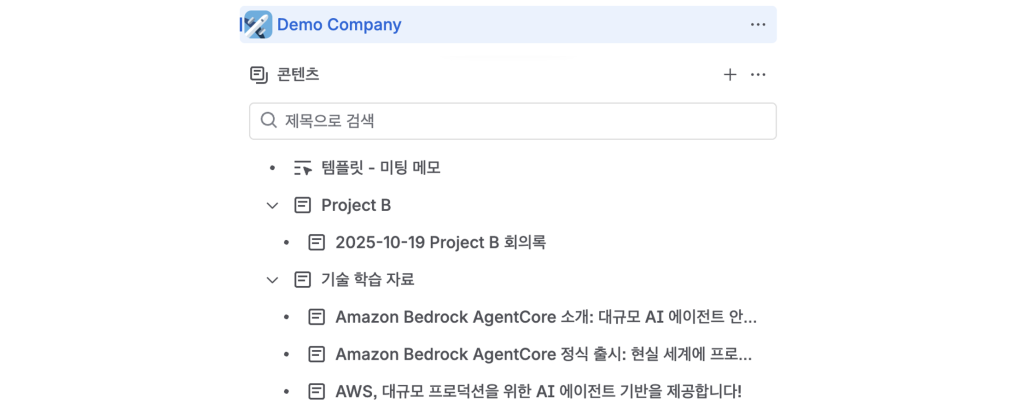1024x409 pixels.
Task: Select the 콘텐츠 section heading
Action: (298, 75)
